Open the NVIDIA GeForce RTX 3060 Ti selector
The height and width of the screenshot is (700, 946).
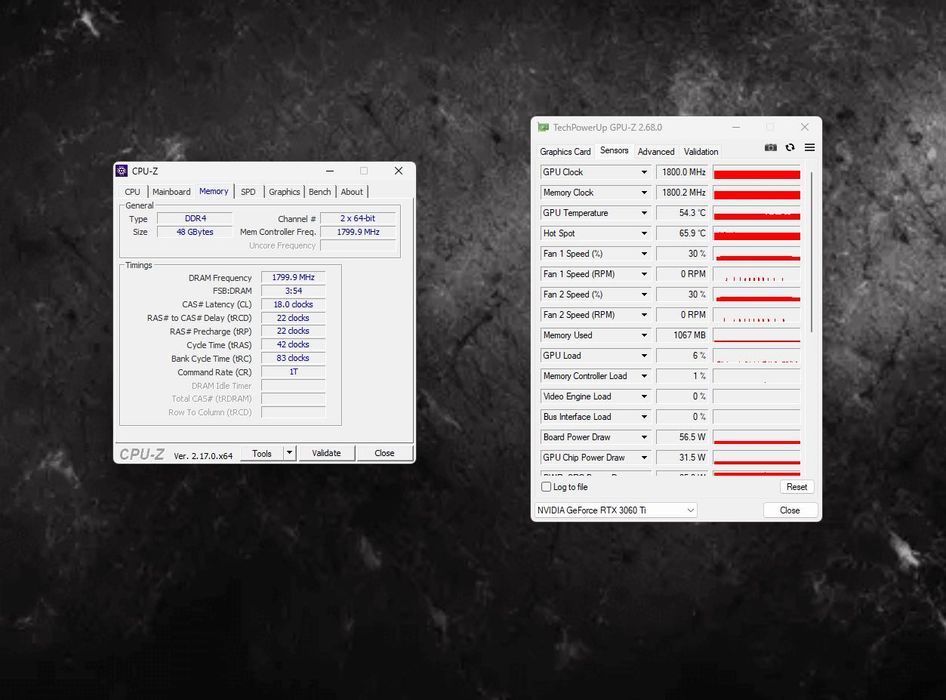(x=615, y=510)
